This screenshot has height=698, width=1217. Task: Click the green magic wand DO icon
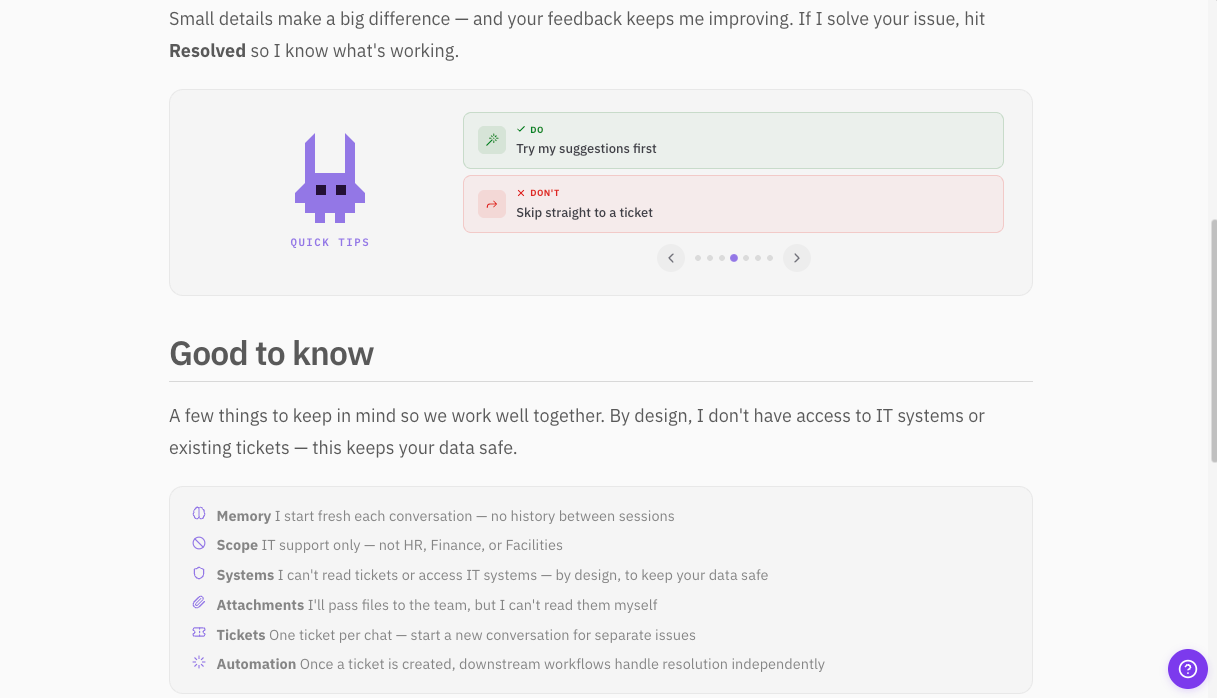(491, 140)
